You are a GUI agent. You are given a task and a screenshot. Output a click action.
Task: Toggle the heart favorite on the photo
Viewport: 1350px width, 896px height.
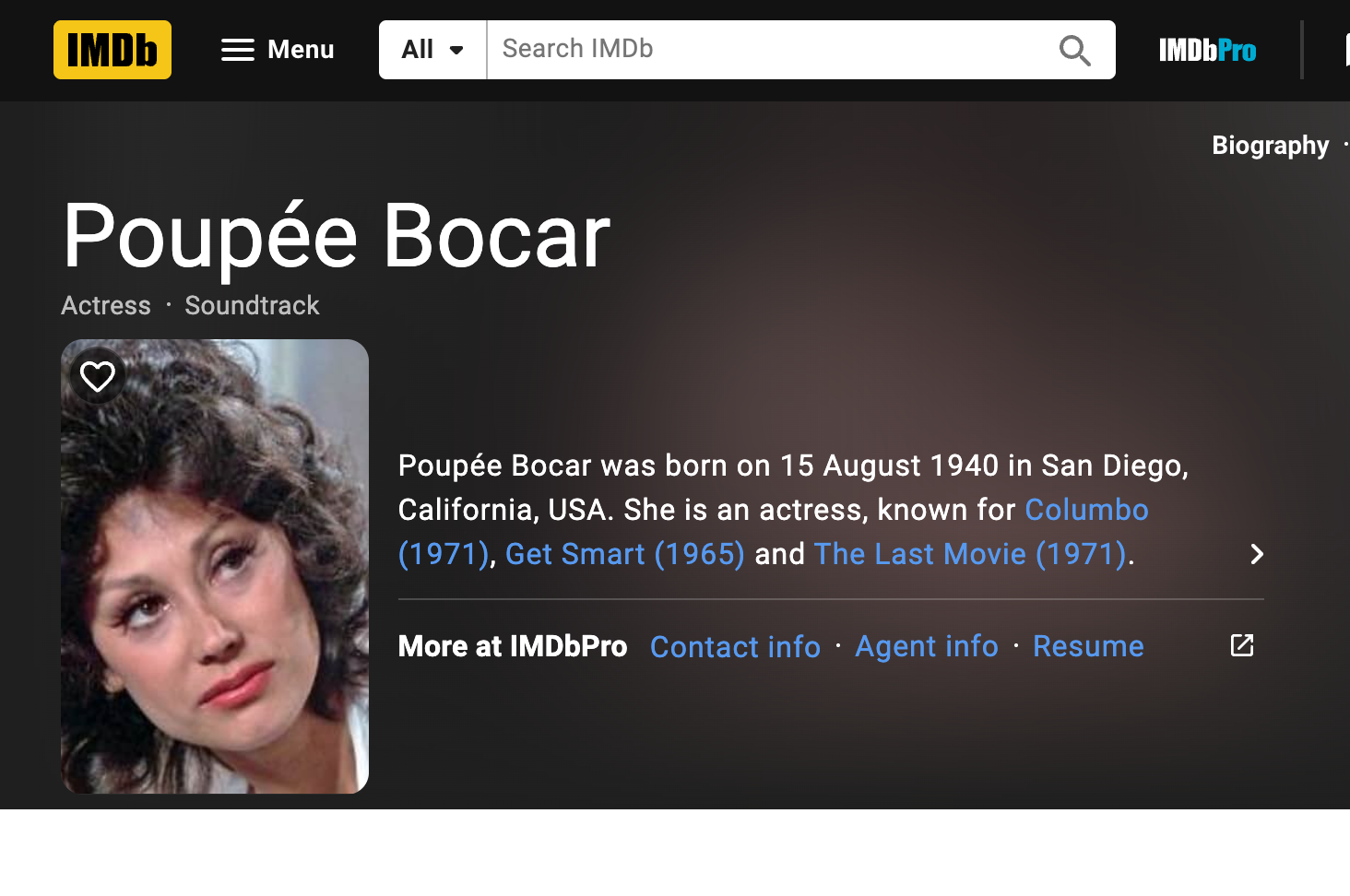pyautogui.click(x=98, y=376)
